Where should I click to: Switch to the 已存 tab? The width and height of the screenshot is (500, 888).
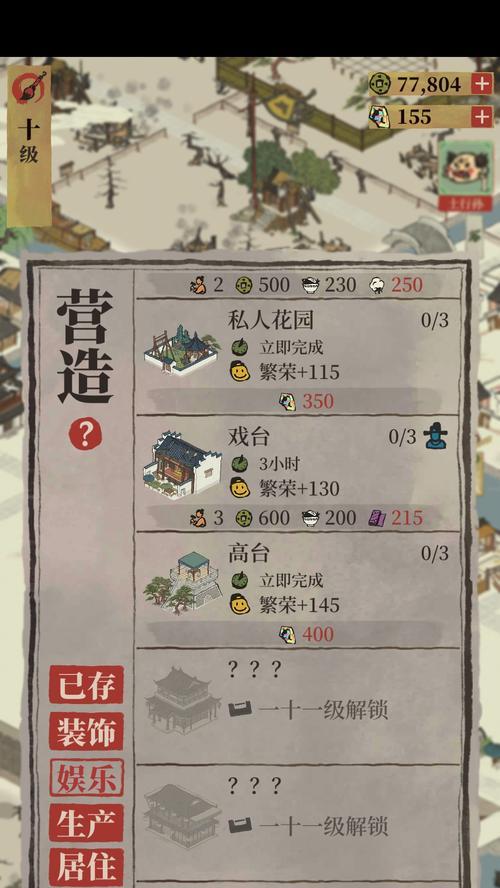pos(86,685)
